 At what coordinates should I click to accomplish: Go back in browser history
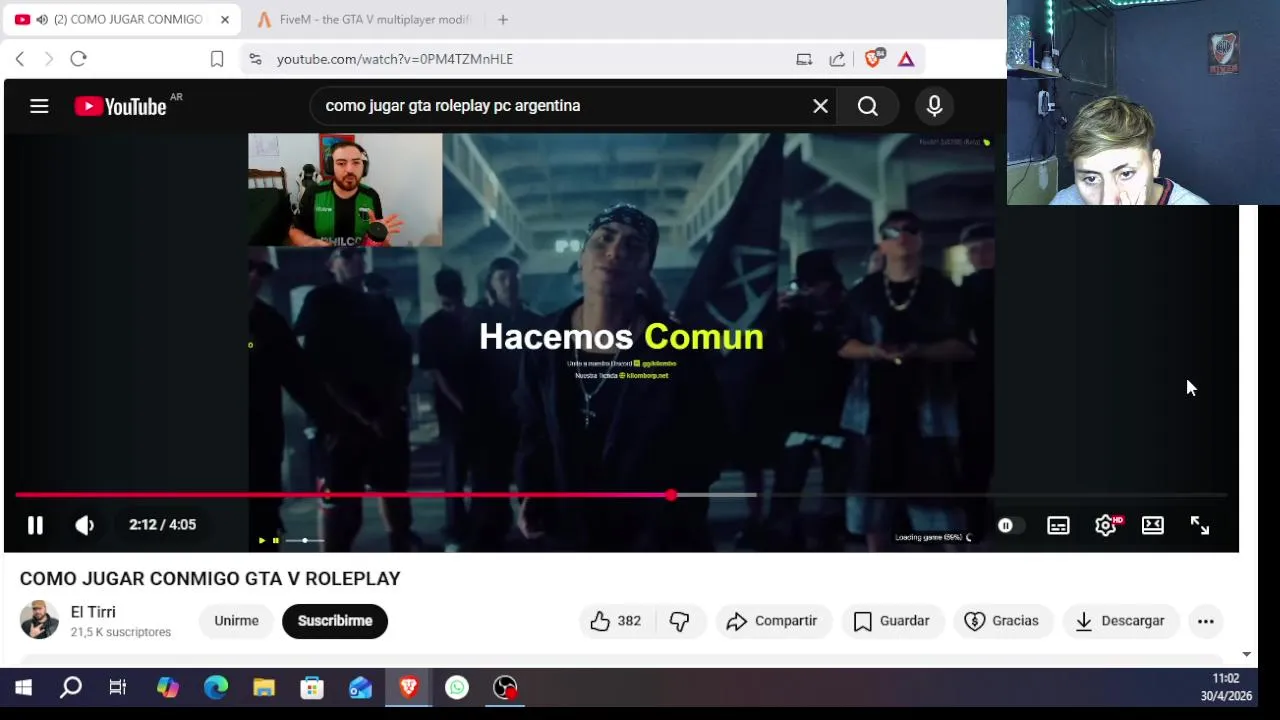click(x=19, y=59)
